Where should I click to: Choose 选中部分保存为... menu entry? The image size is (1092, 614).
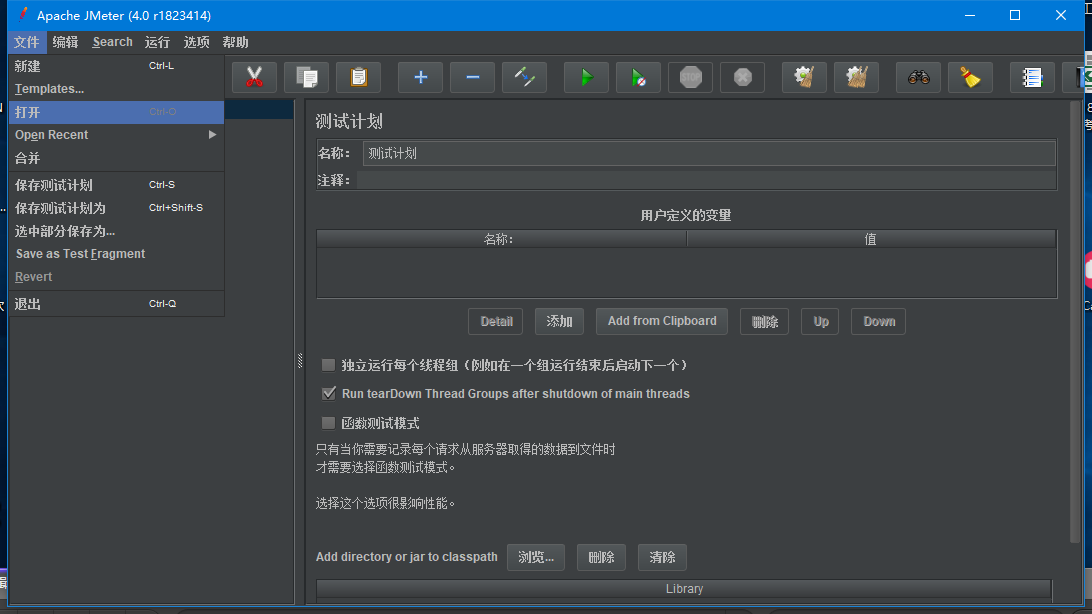[x=116, y=231]
